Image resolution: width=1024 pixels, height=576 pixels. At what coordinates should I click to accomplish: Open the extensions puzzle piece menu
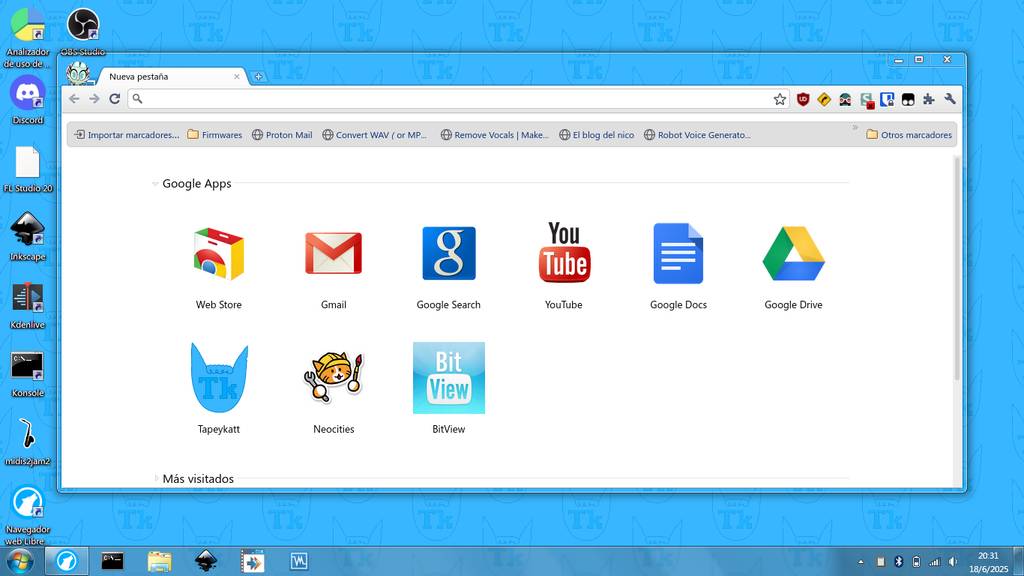(x=929, y=99)
